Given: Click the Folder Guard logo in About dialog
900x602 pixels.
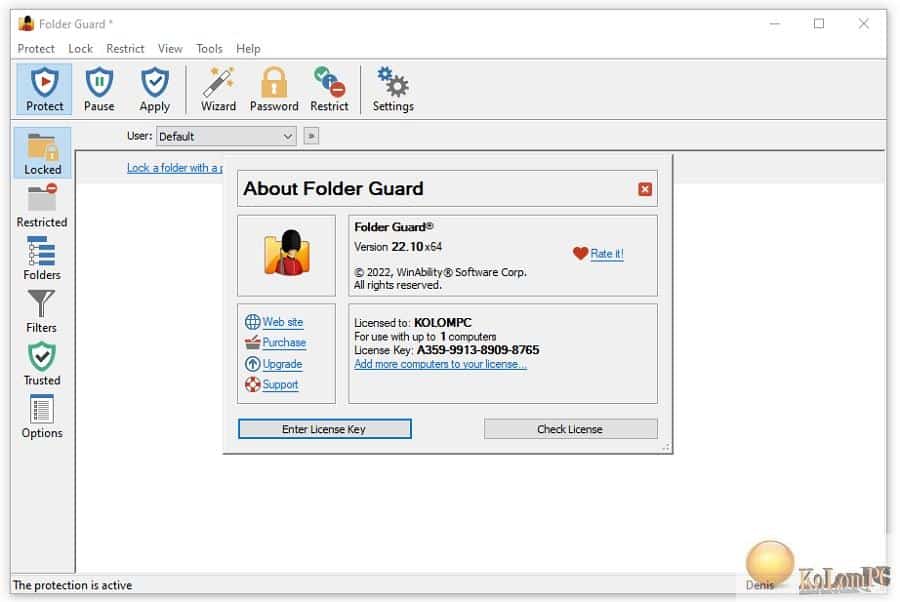Looking at the screenshot, I should click(x=286, y=253).
